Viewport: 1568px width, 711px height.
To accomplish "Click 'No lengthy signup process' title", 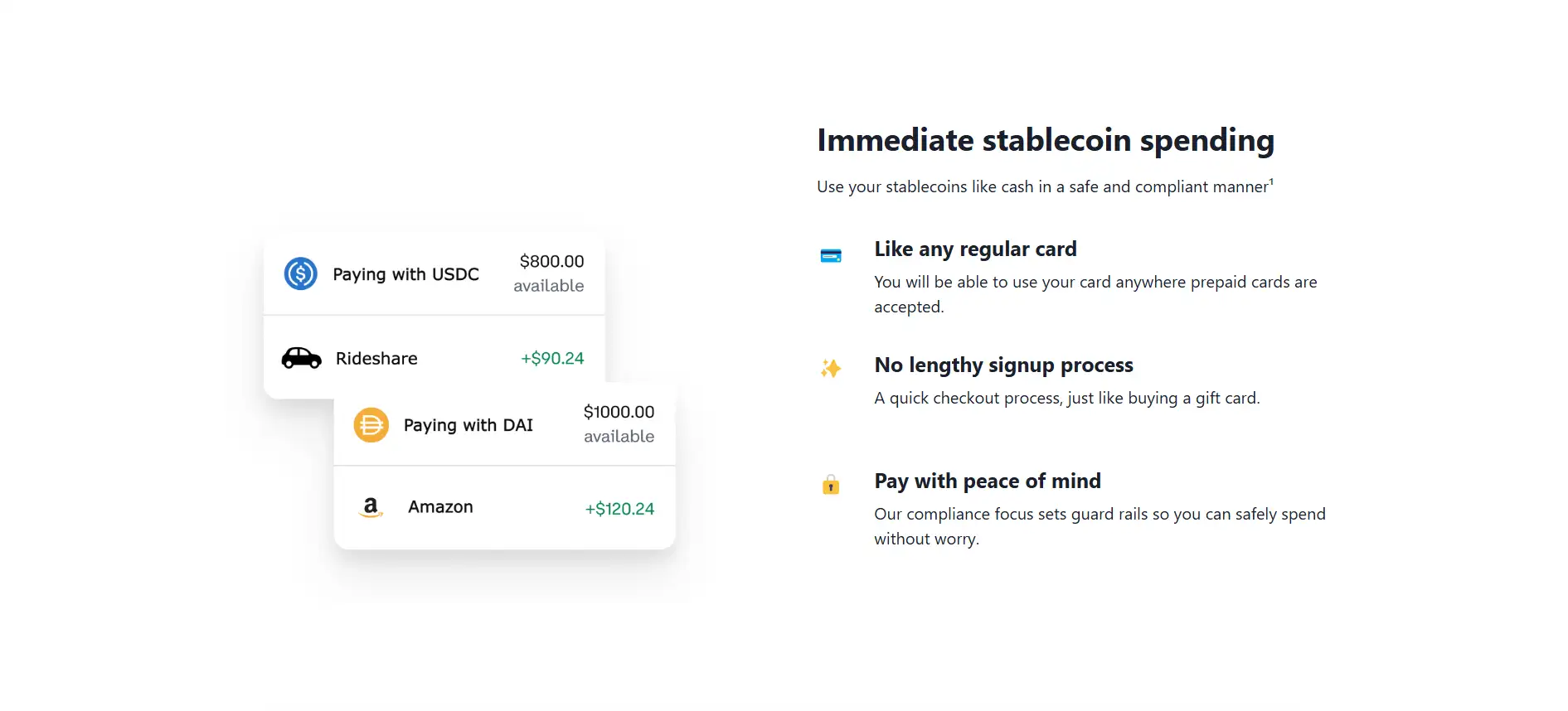I will coord(1003,365).
